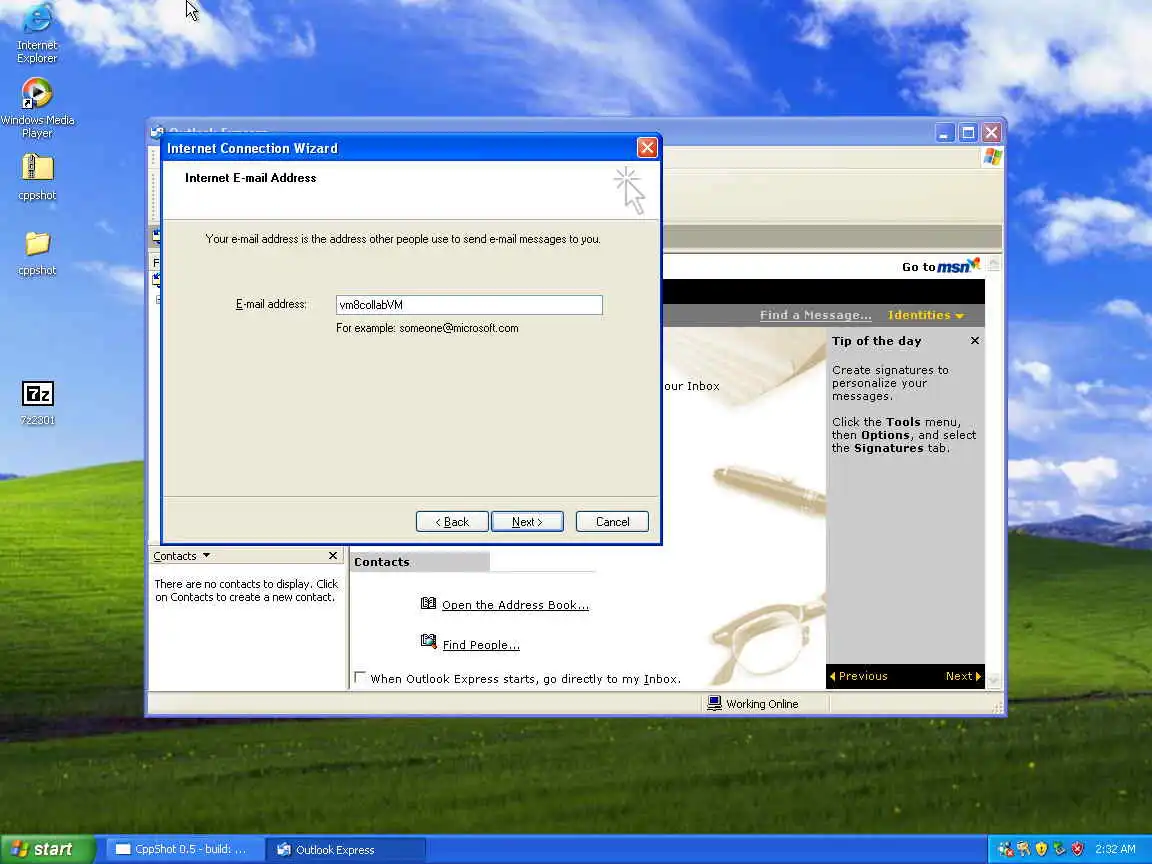This screenshot has height=864, width=1152.
Task: Click the Find People icon in Outlook Express
Action: [x=428, y=641]
